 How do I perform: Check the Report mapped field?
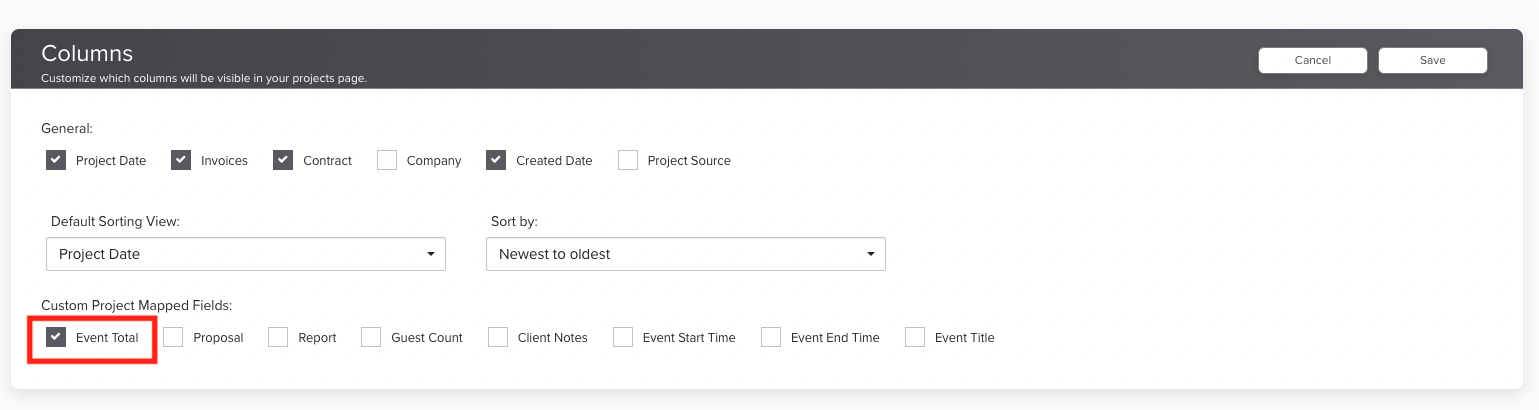coord(278,337)
